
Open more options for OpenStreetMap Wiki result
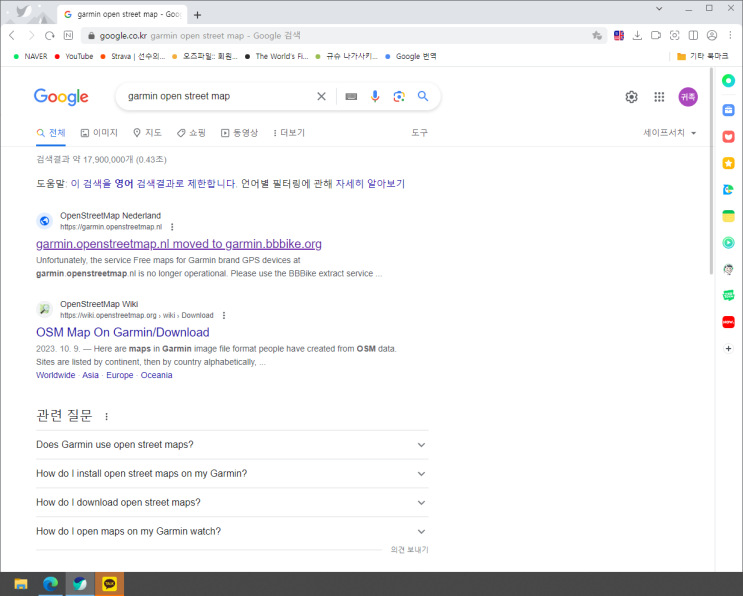[x=224, y=316]
